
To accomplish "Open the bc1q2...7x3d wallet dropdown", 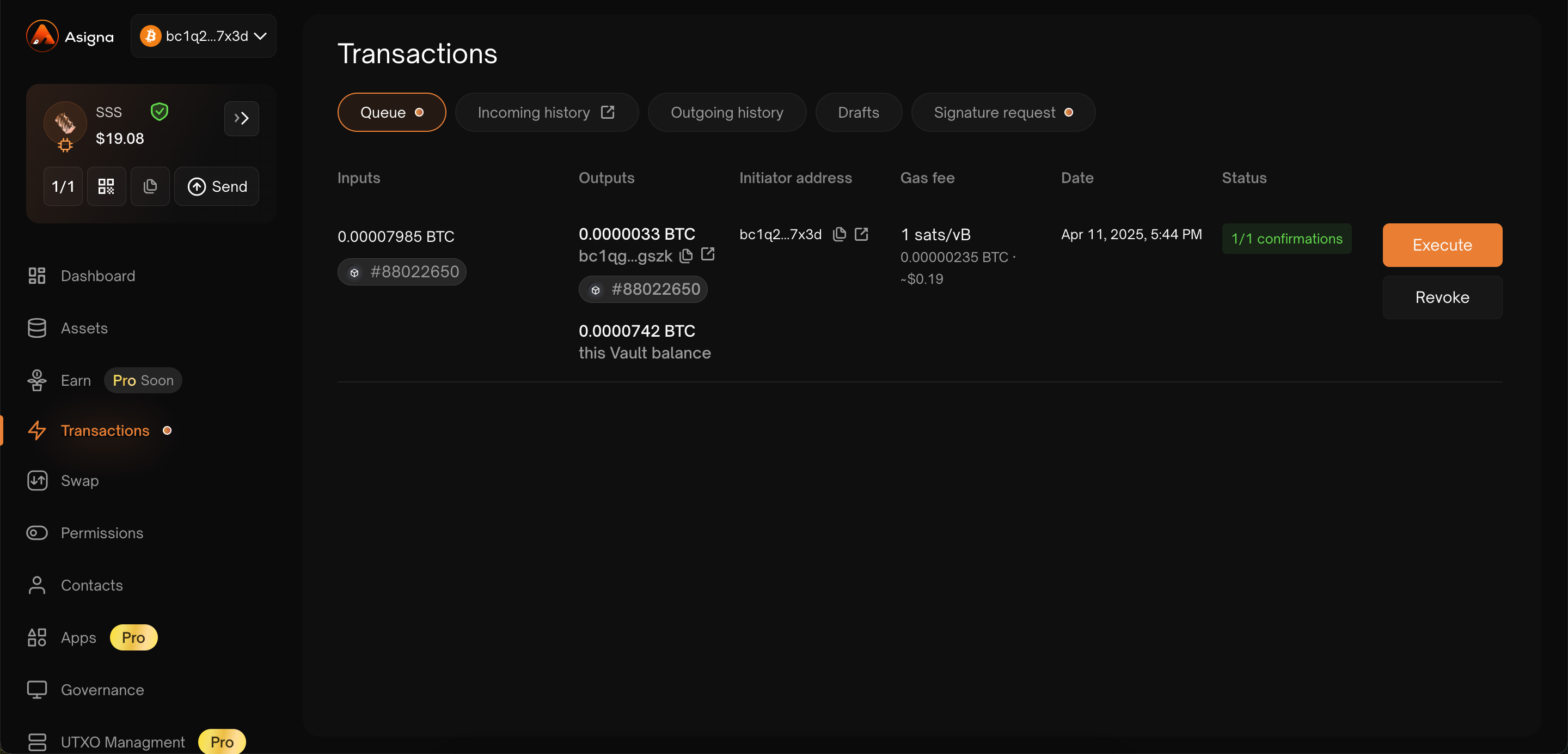I will pos(203,37).
